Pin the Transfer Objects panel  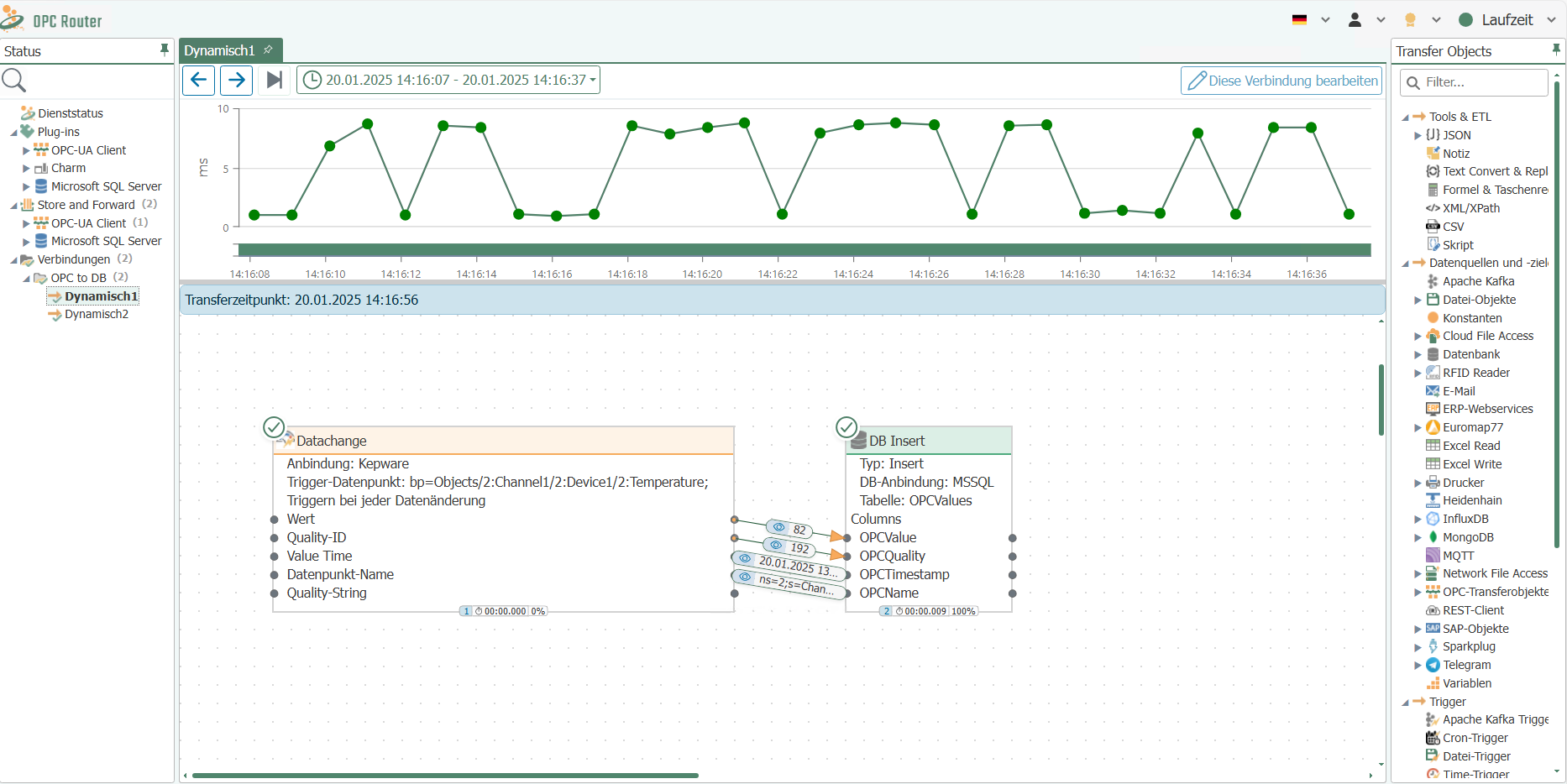pyautogui.click(x=1555, y=50)
